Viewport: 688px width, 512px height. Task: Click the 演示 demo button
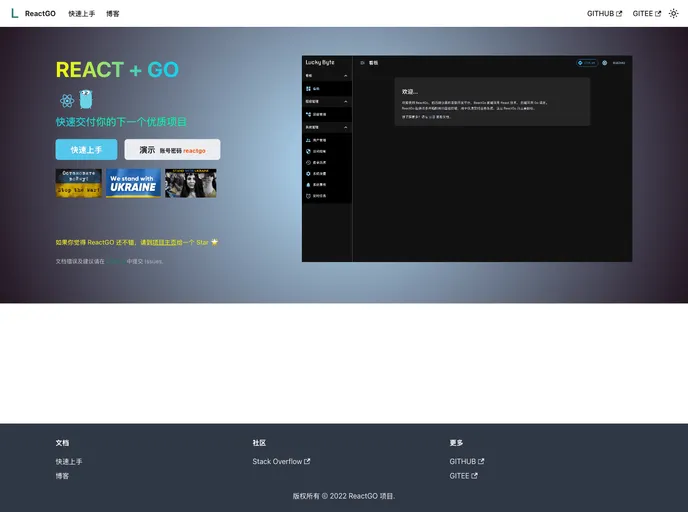[x=172, y=150]
